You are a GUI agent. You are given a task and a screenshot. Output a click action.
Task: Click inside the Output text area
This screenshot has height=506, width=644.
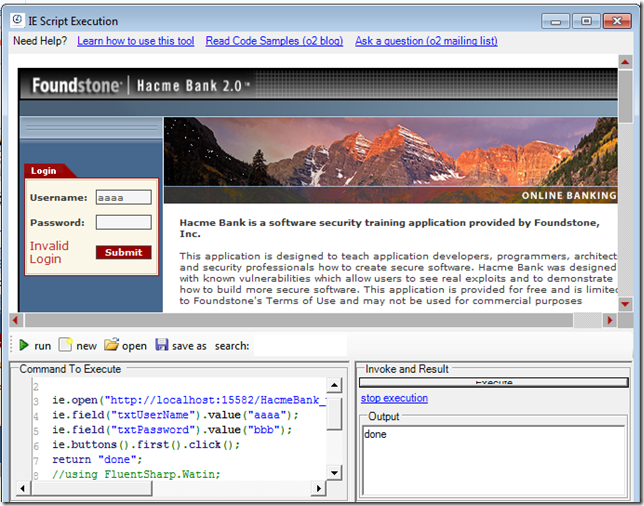[494, 460]
